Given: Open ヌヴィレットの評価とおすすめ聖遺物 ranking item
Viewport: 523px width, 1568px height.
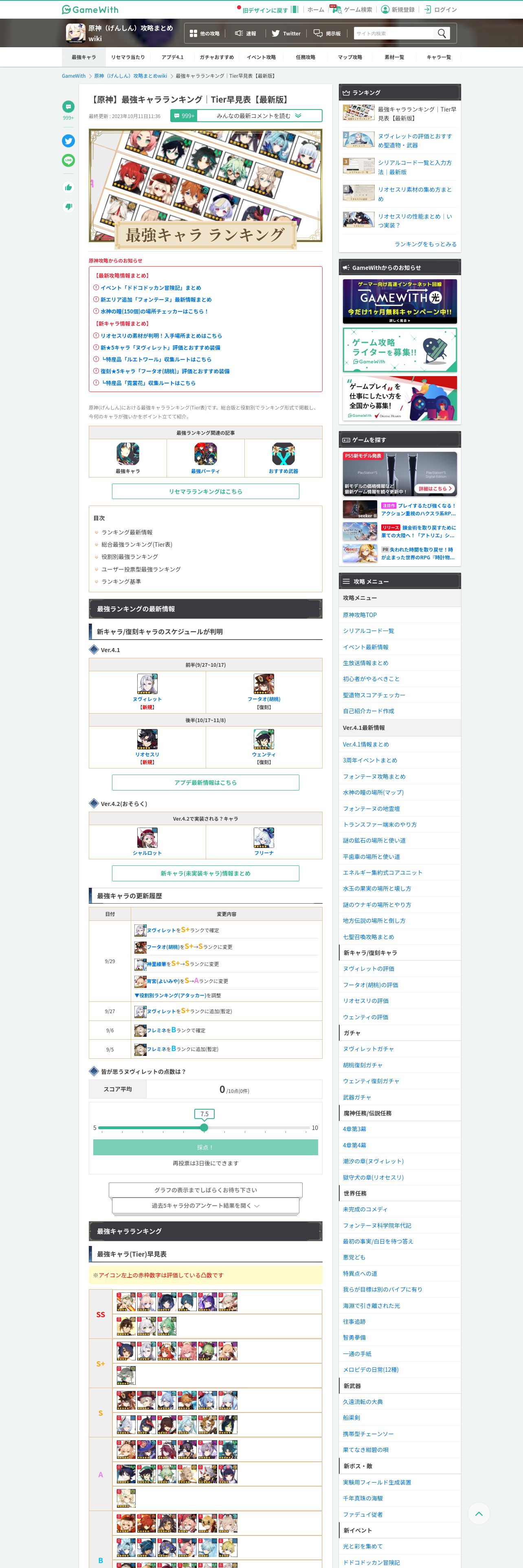Looking at the screenshot, I should click(400, 140).
